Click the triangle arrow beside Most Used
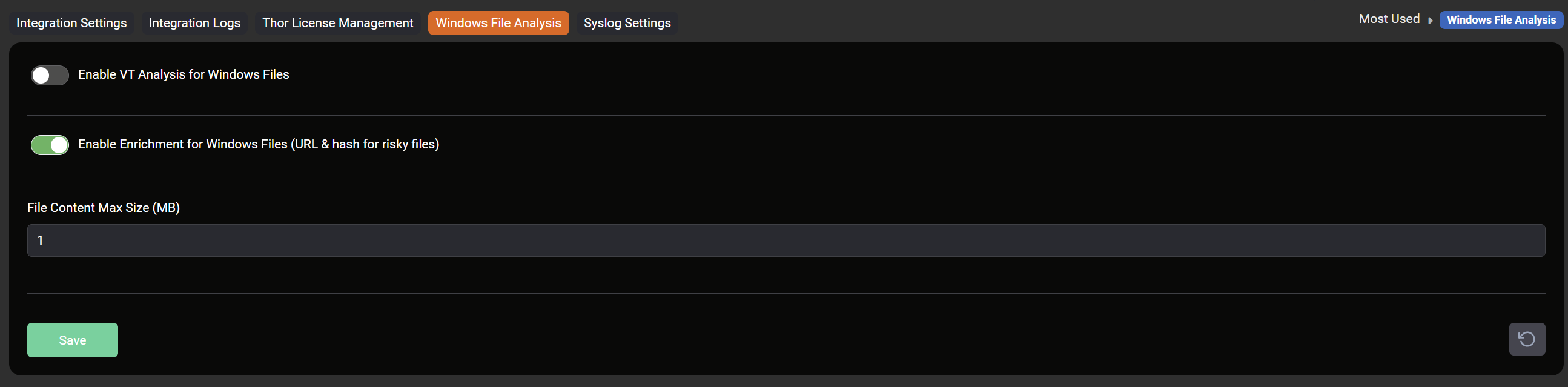This screenshot has height=387, width=1568. [x=1430, y=21]
